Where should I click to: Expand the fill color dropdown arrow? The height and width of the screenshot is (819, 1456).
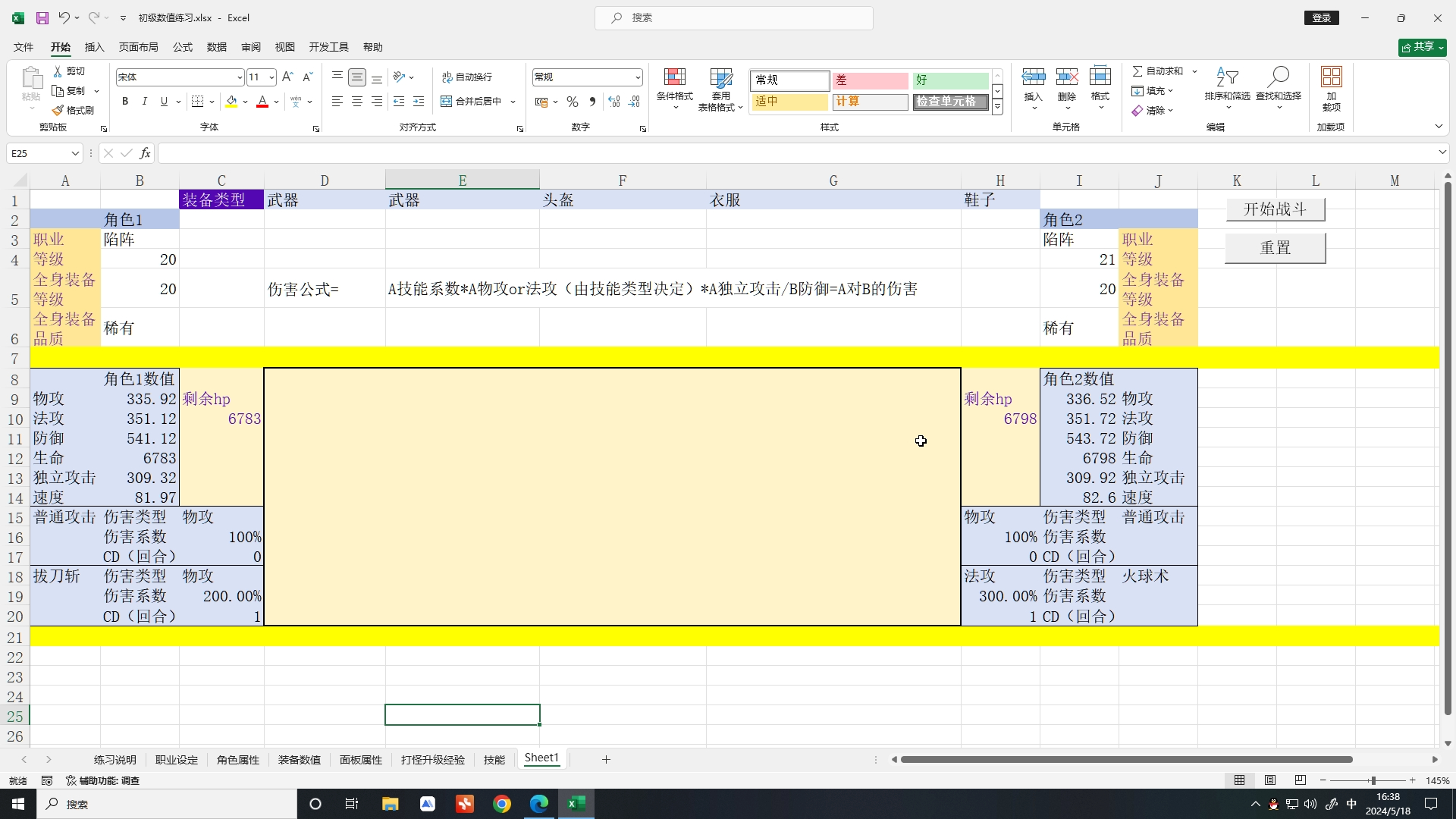(x=245, y=102)
